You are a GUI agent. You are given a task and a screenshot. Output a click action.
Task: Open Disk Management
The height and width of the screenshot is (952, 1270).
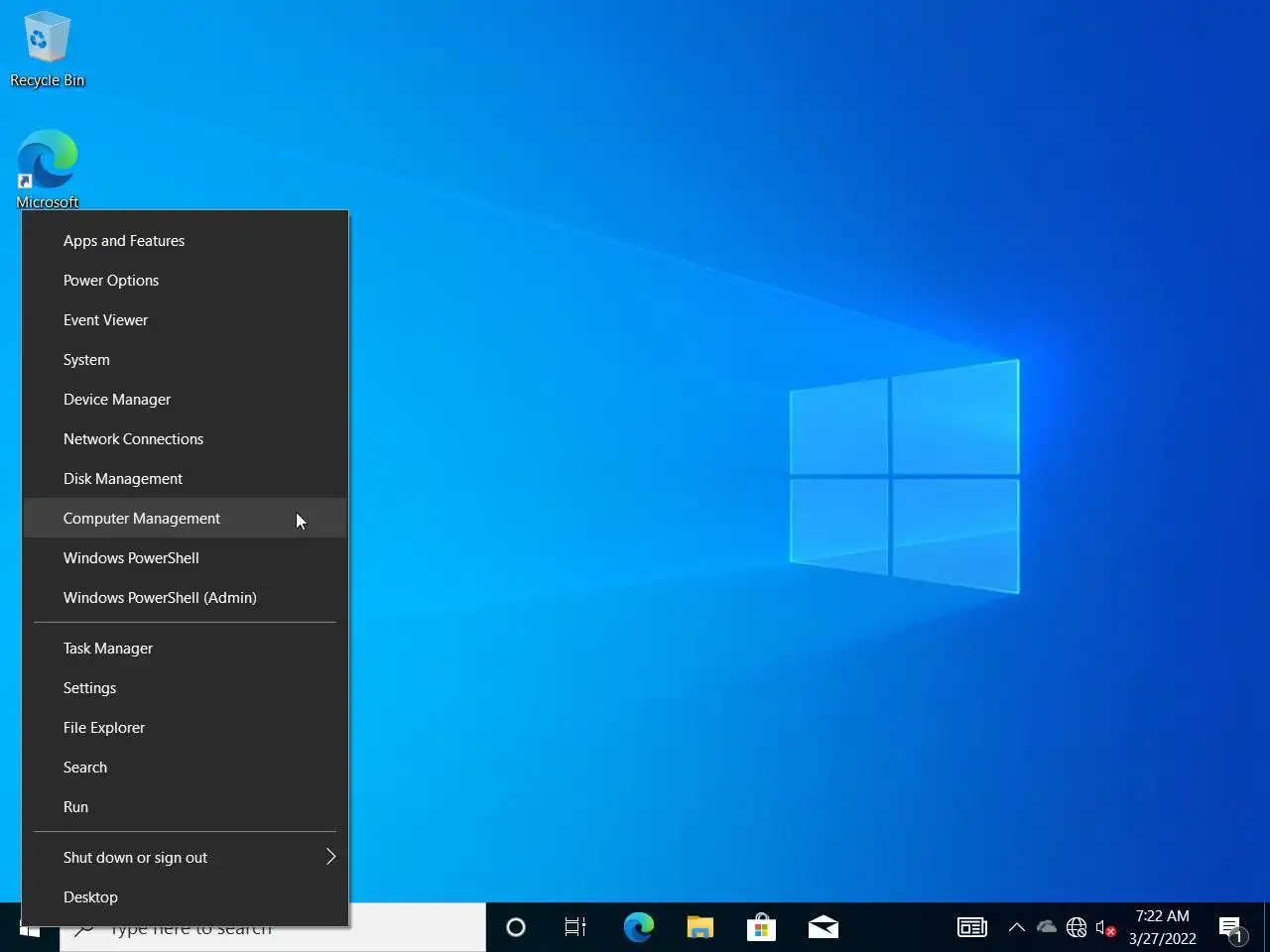(185, 479)
